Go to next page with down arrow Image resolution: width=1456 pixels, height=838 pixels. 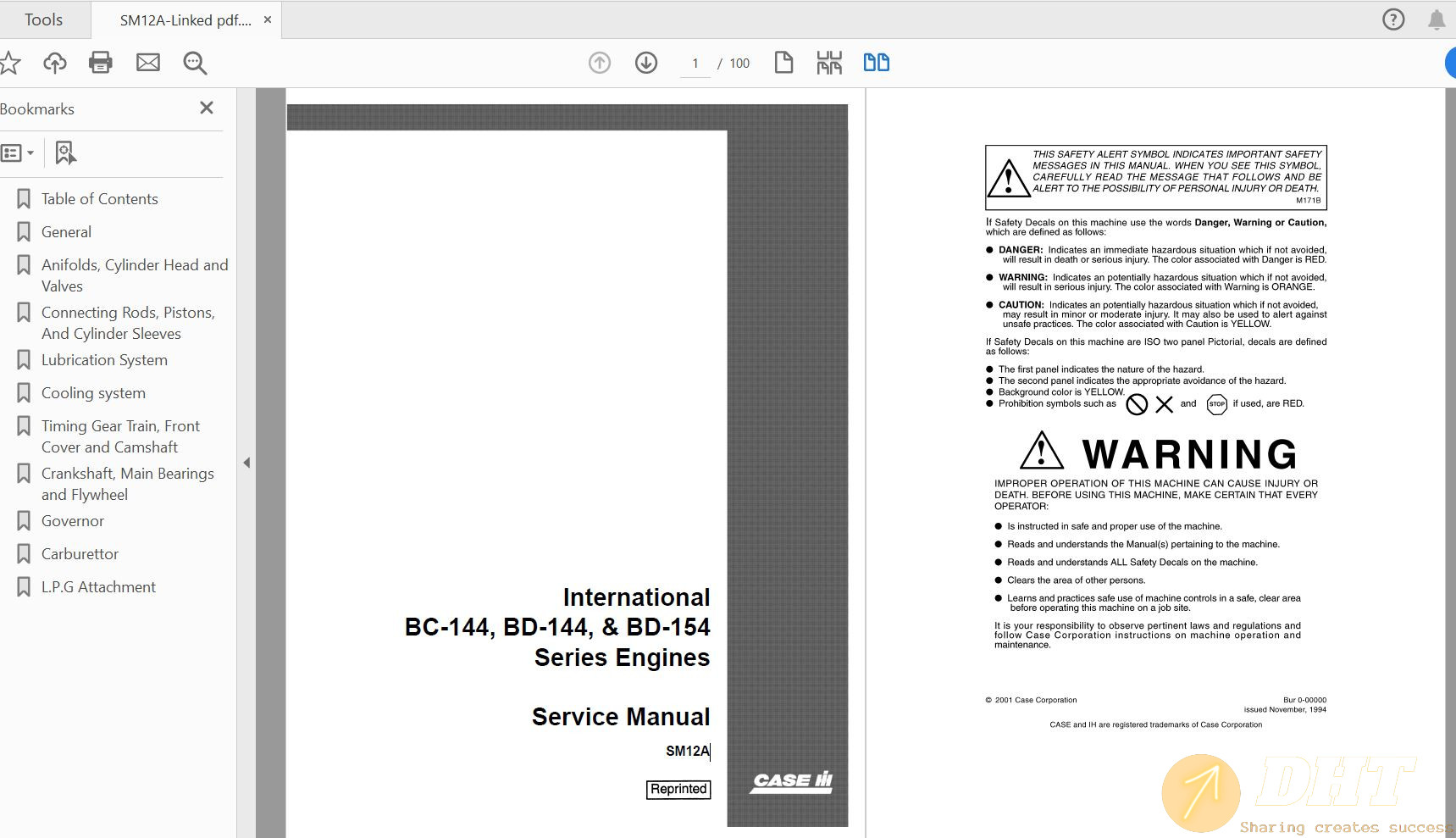point(646,63)
